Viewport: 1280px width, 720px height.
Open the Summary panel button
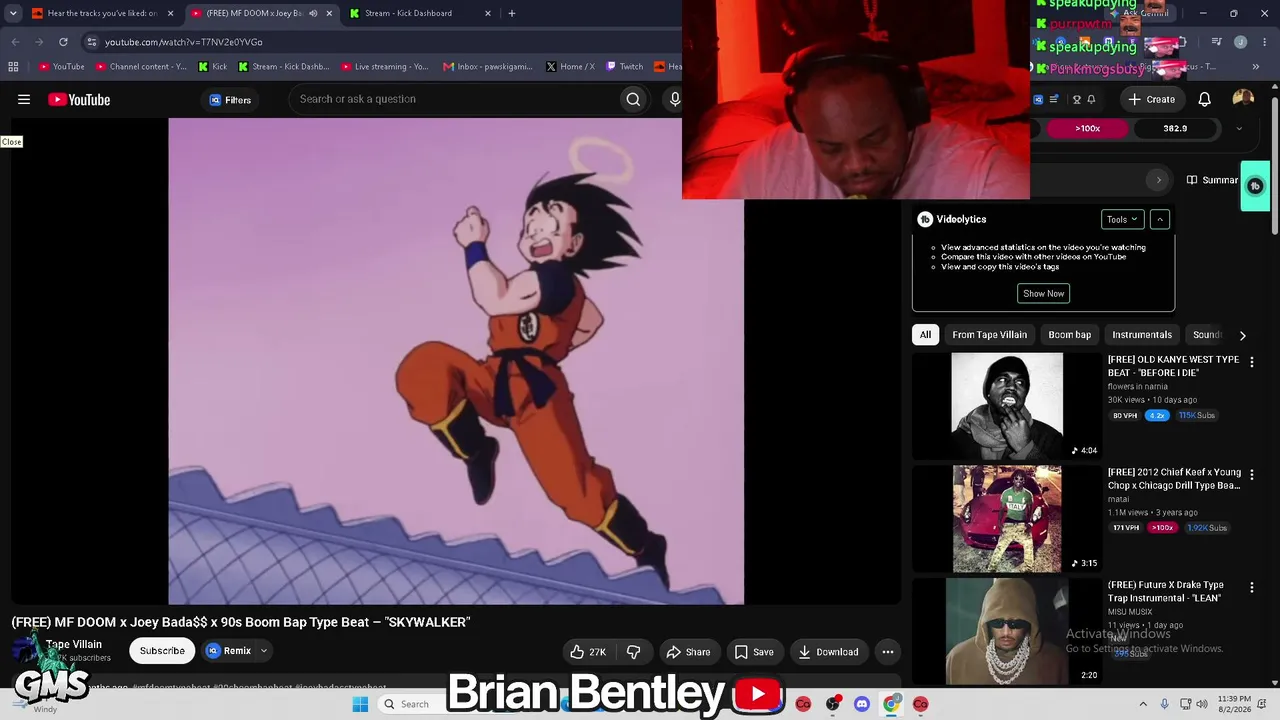tap(1212, 180)
